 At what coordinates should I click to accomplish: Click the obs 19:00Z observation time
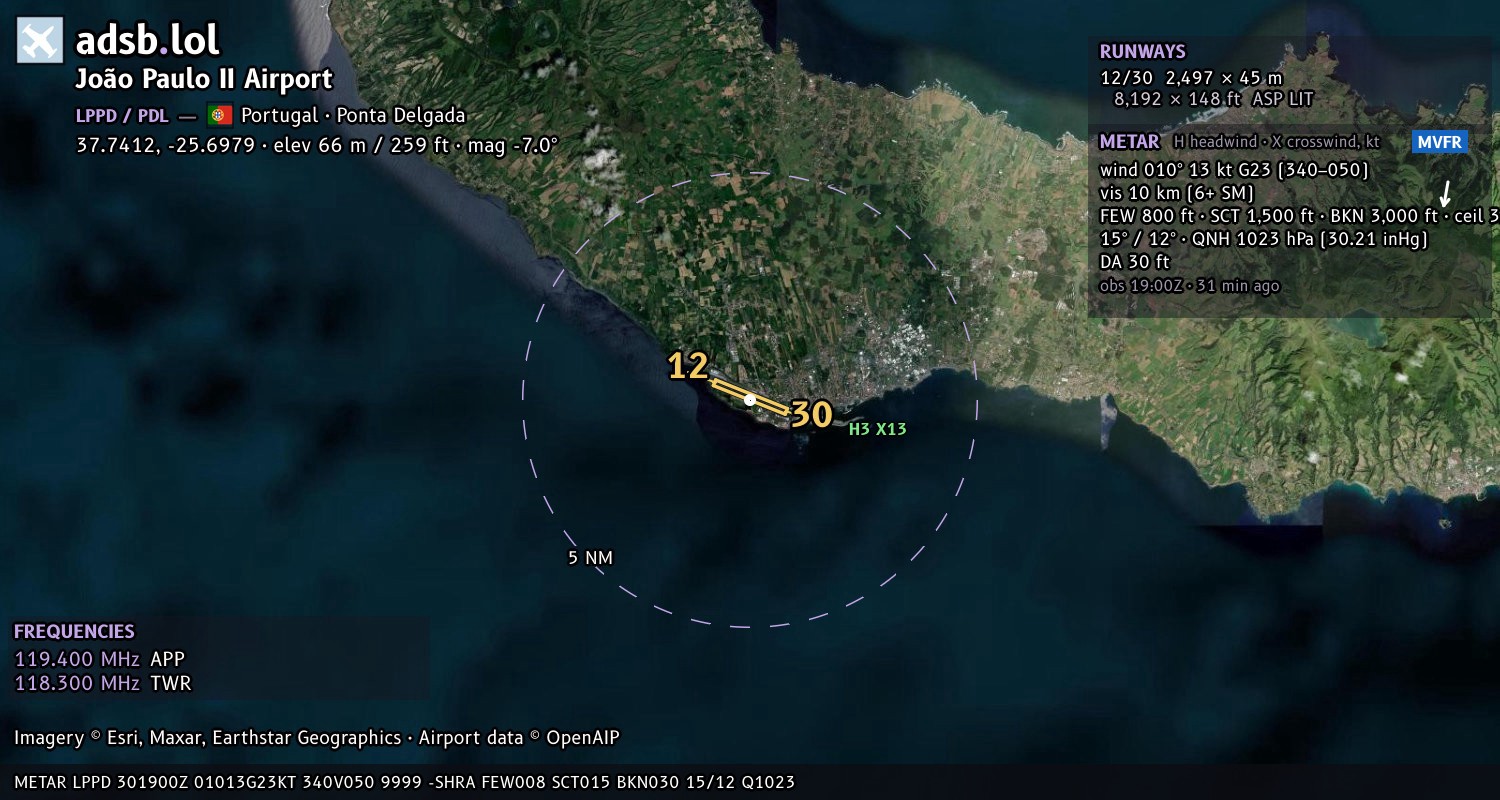pos(1189,286)
